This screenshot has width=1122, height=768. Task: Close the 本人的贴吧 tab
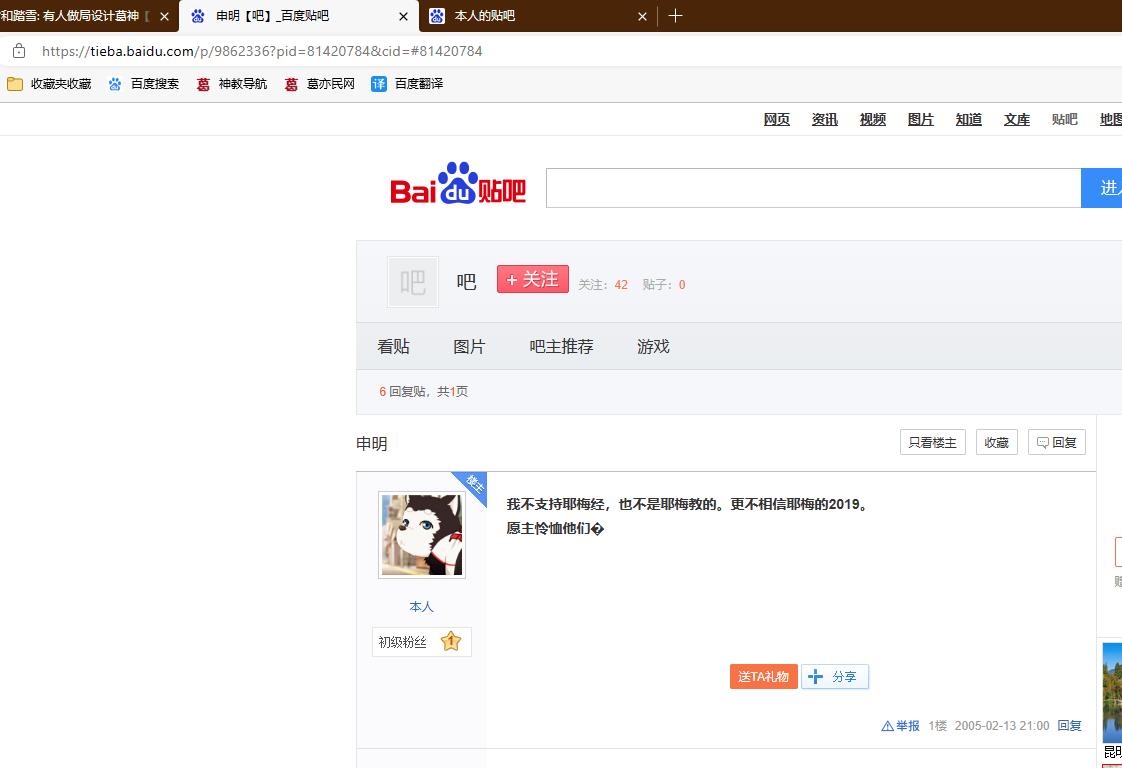click(x=642, y=16)
